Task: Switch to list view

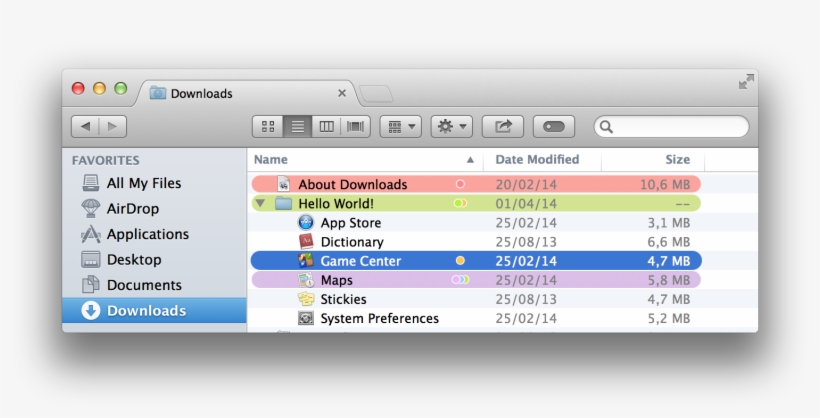Action: (298, 127)
